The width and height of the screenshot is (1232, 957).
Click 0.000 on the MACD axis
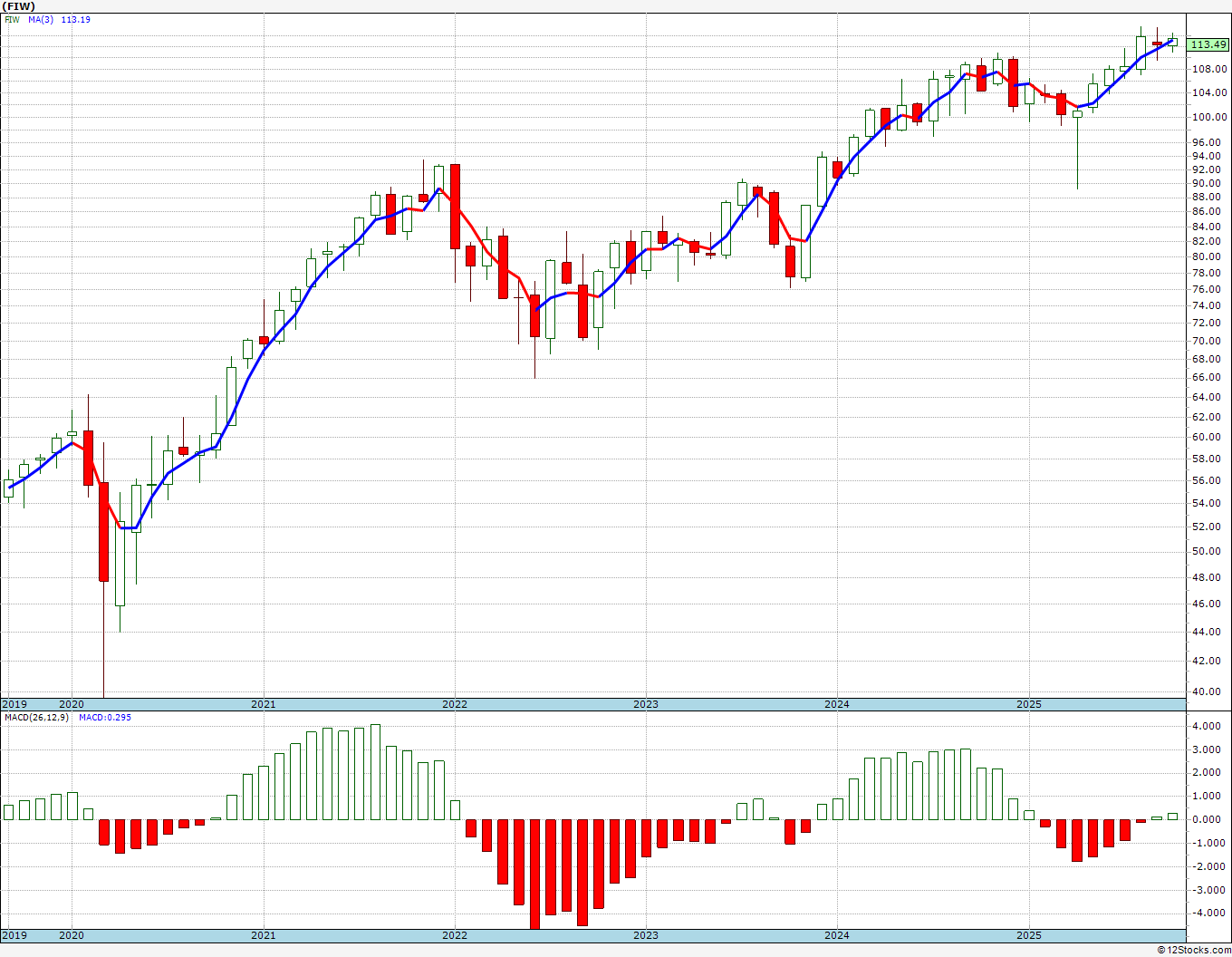[1208, 819]
